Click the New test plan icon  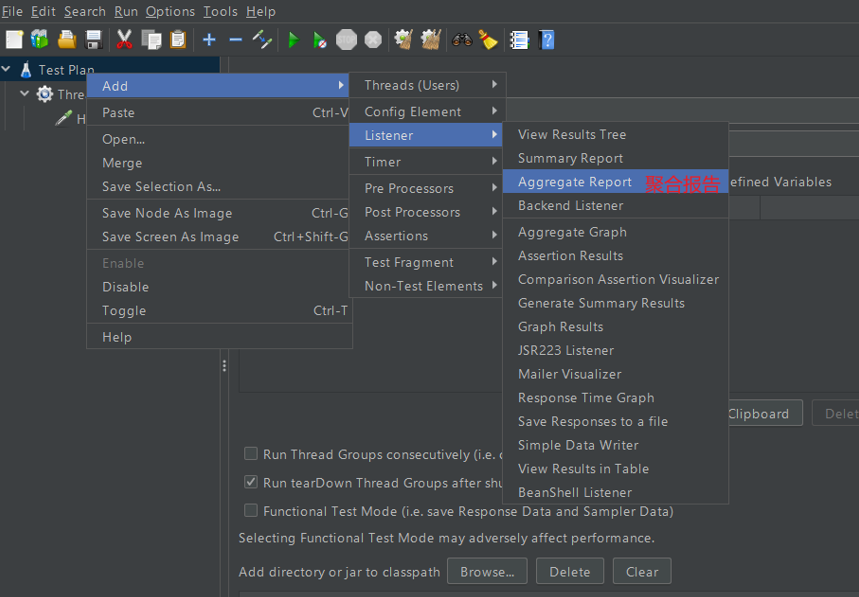pos(14,40)
